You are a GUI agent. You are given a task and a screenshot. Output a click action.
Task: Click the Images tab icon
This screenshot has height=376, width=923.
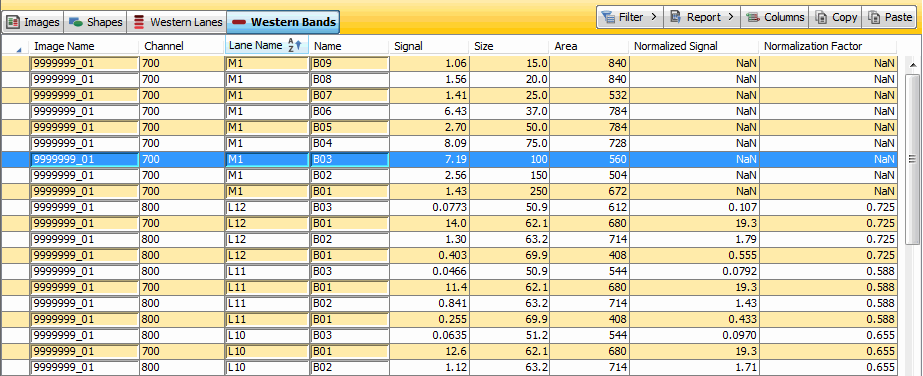click(14, 22)
